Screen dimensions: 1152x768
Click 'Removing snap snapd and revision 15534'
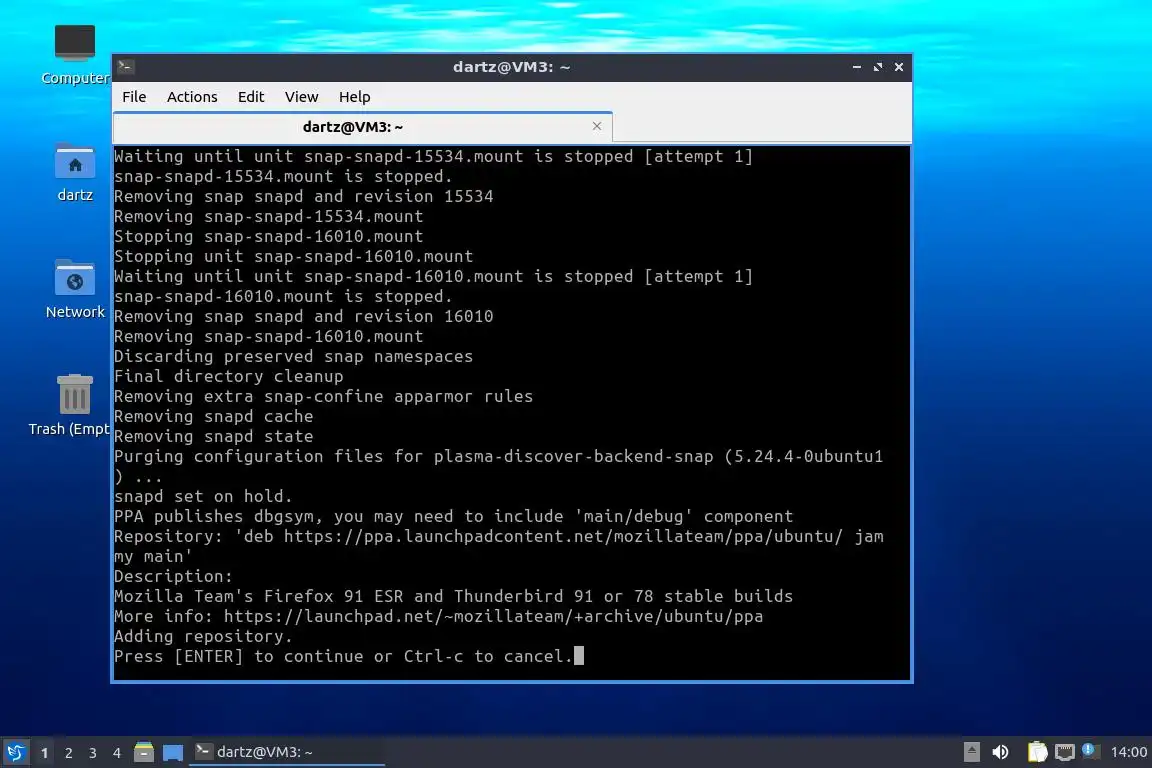[x=303, y=196]
